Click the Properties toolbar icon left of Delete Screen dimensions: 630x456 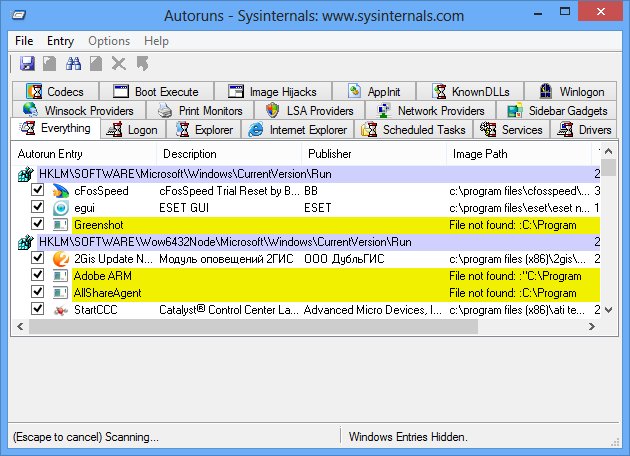(96, 63)
